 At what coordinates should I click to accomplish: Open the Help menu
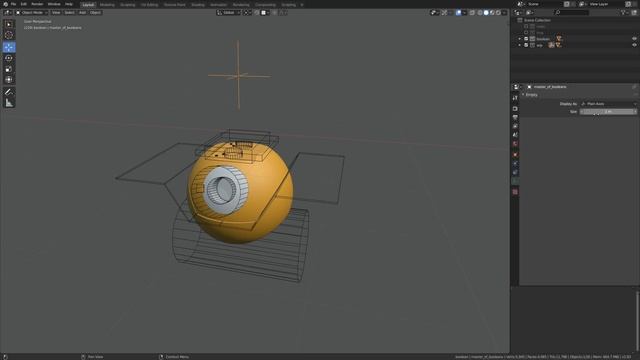click(69, 4)
